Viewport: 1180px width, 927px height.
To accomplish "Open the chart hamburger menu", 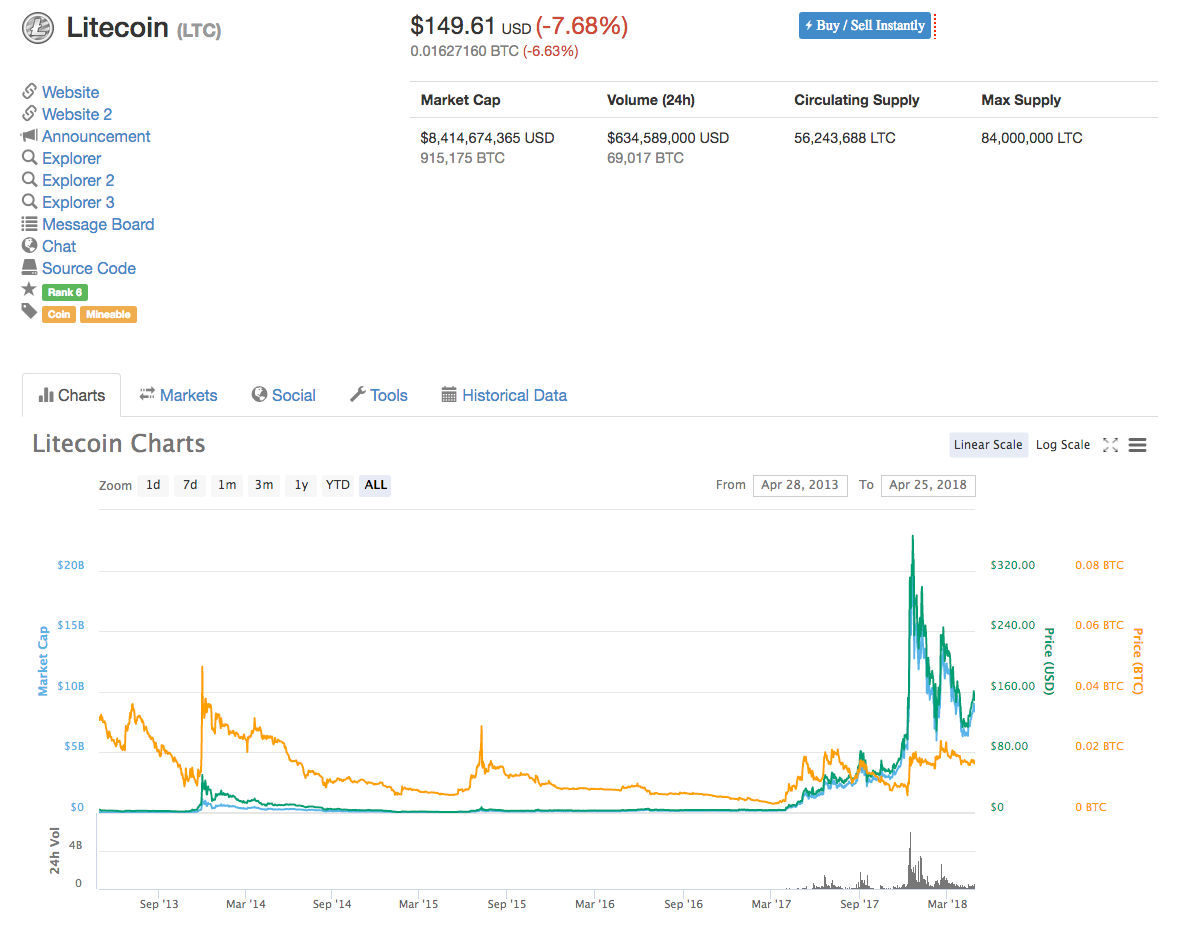I will pos(1138,445).
